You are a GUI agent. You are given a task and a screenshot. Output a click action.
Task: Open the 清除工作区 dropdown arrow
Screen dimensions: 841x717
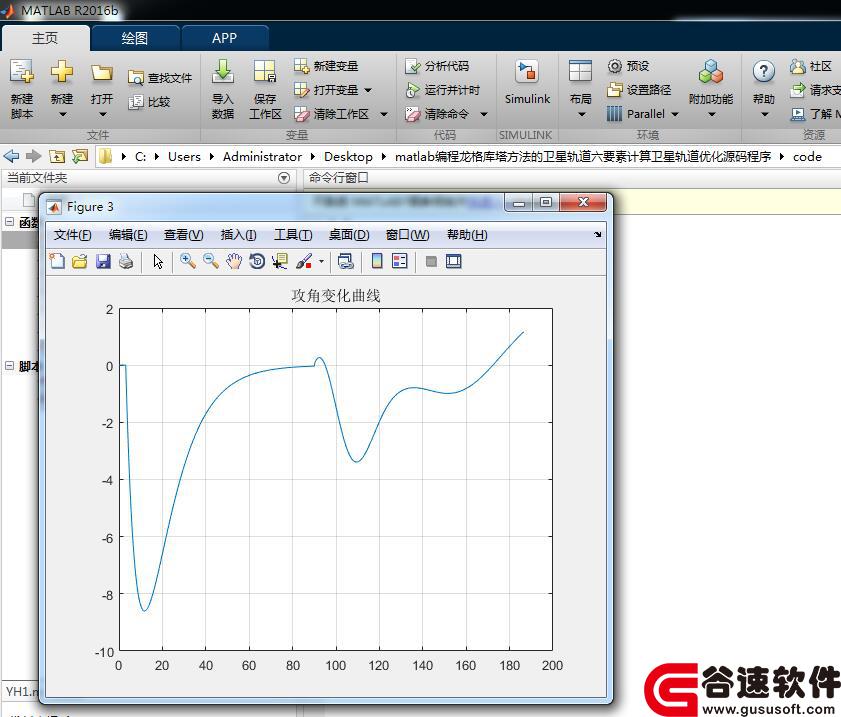coord(384,114)
